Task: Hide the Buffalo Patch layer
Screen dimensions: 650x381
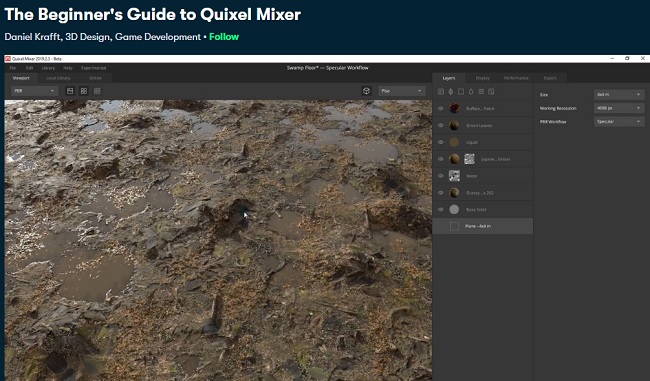Action: pos(441,109)
